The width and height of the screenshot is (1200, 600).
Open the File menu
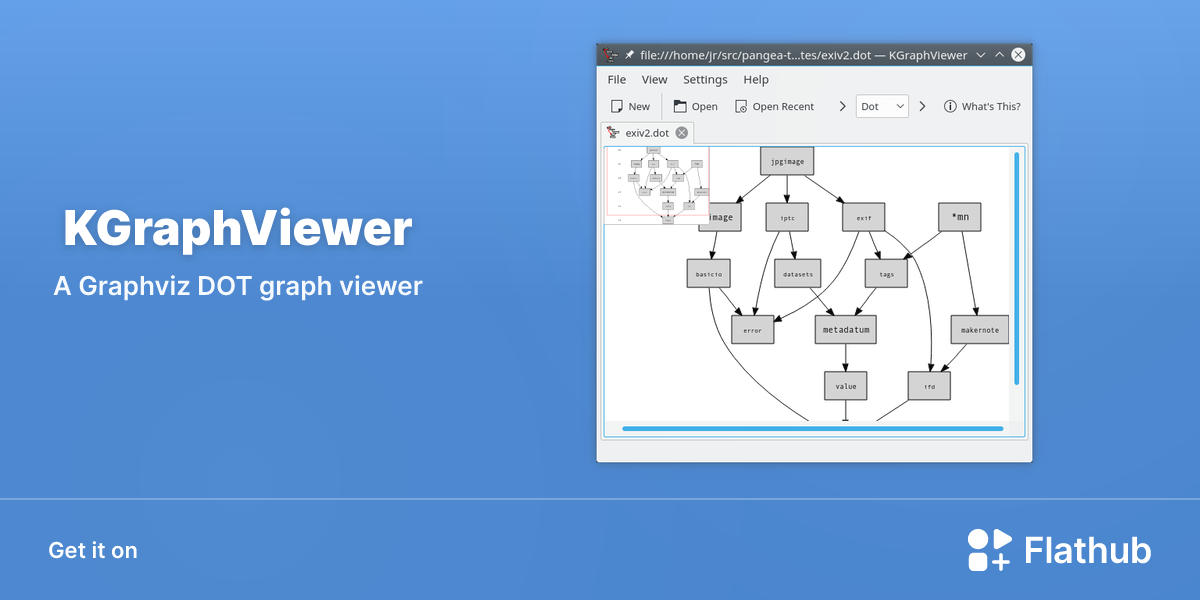tap(617, 80)
